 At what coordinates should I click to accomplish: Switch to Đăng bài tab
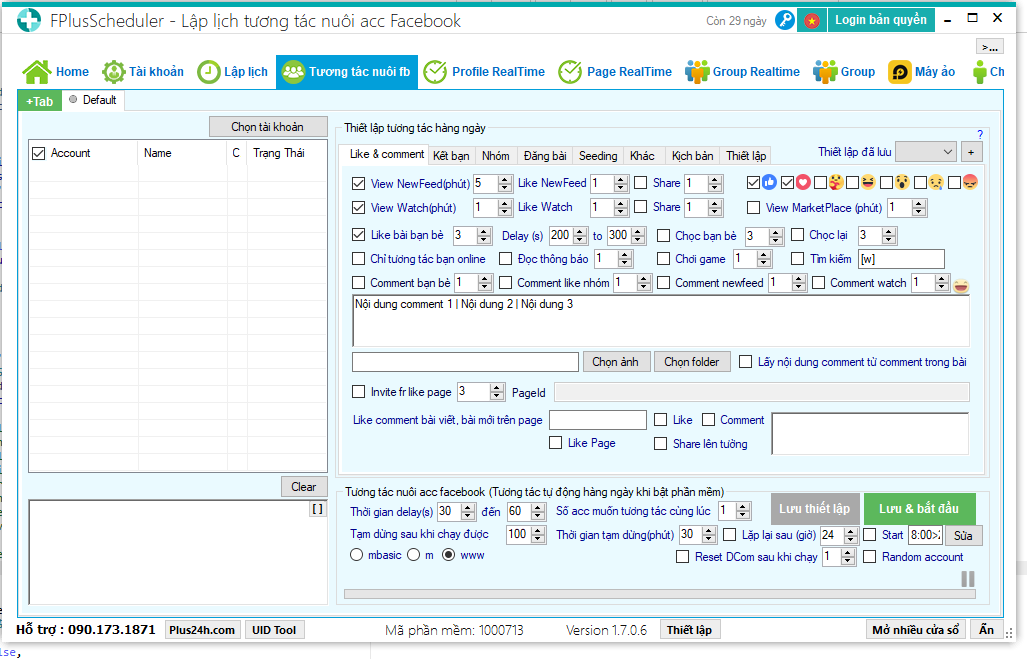coord(545,156)
